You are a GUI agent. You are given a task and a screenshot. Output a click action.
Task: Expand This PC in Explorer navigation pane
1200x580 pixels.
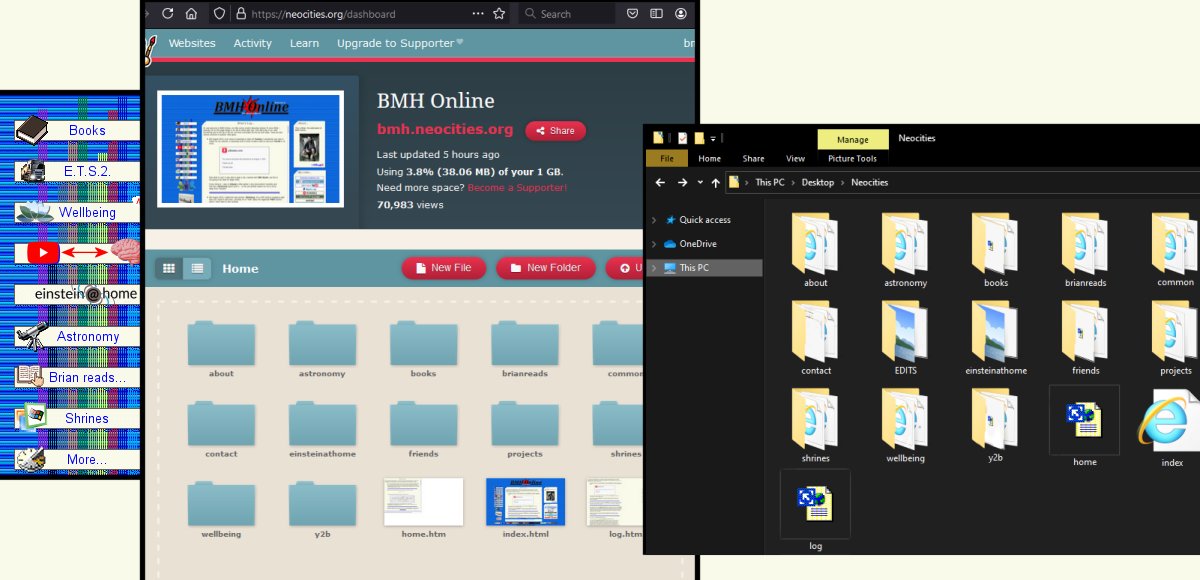[x=654, y=268]
